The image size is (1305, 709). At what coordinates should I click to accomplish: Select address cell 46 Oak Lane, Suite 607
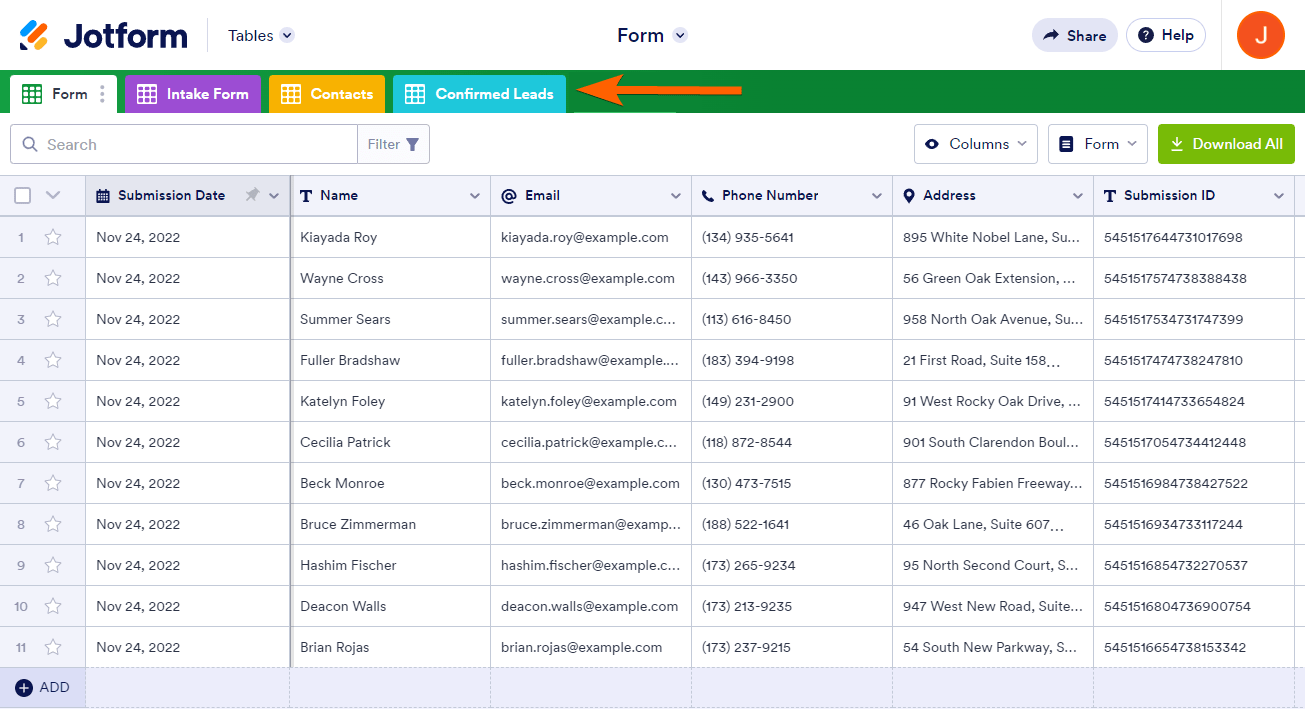[x=993, y=524]
